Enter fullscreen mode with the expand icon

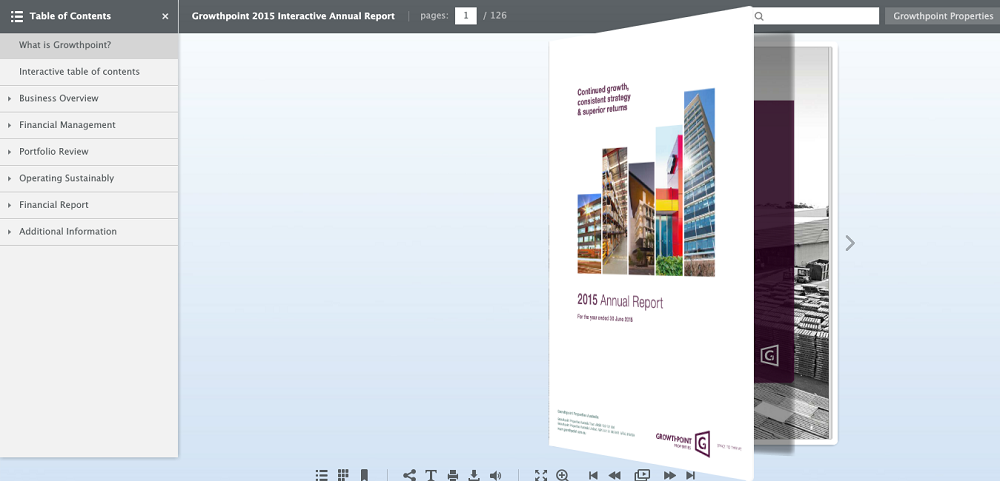coord(541,475)
